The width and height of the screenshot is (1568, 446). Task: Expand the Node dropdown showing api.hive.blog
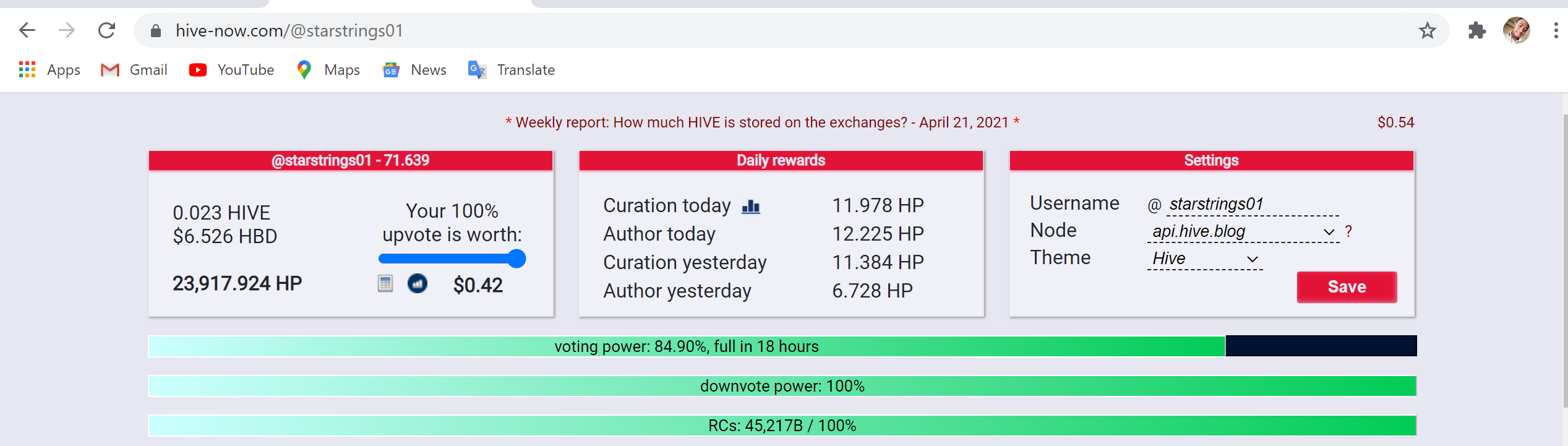(1243, 231)
